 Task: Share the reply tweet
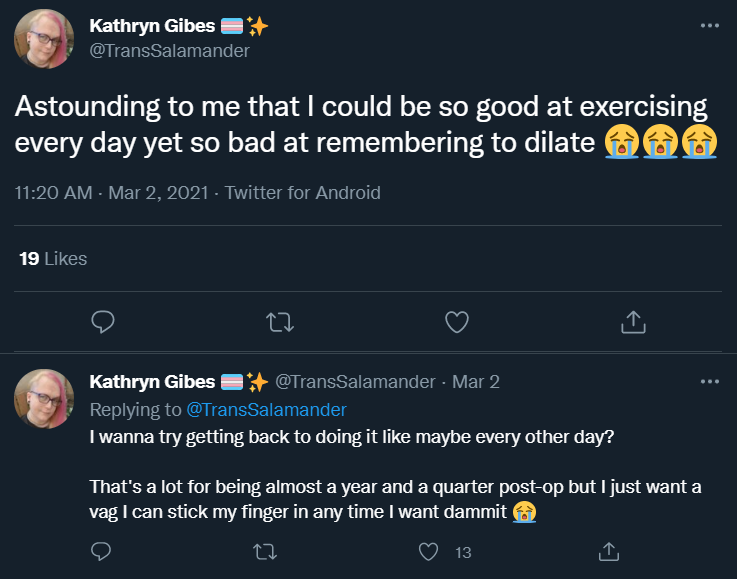click(x=609, y=552)
